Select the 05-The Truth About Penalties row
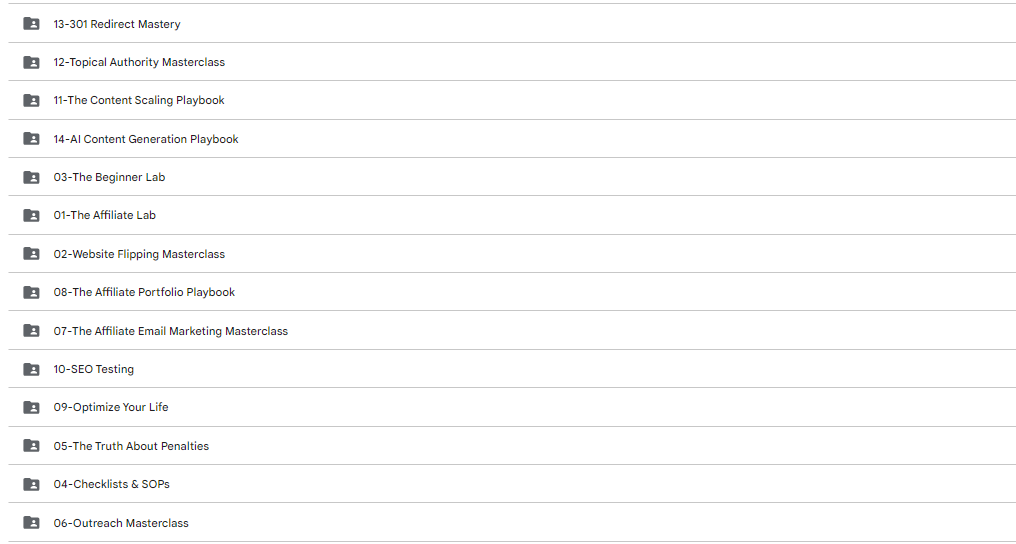Image resolution: width=1016 pixels, height=544 pixels. pos(512,446)
